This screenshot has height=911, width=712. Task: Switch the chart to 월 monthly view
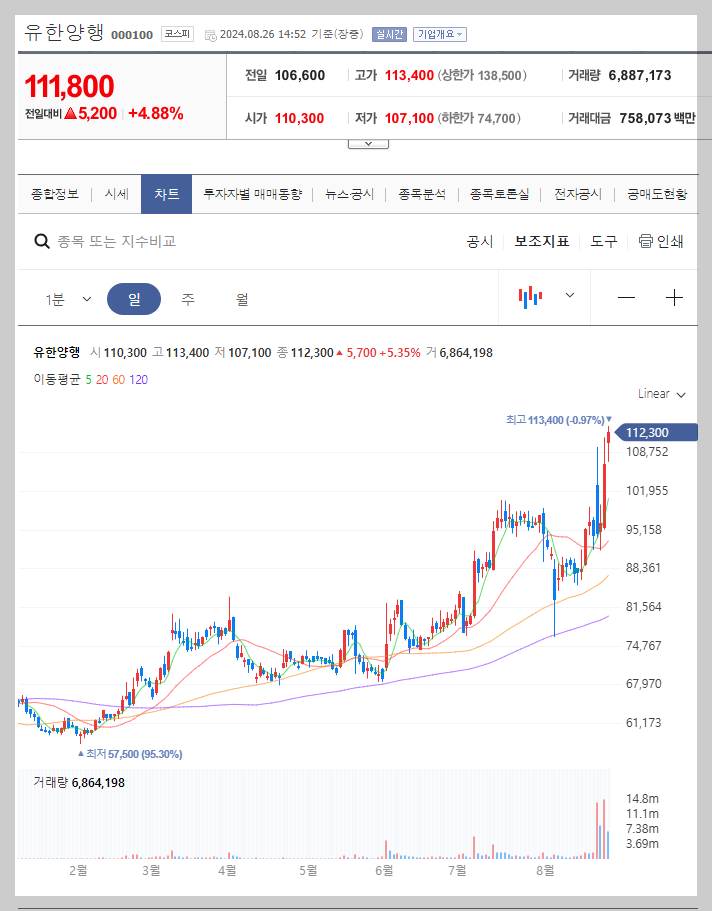[243, 298]
